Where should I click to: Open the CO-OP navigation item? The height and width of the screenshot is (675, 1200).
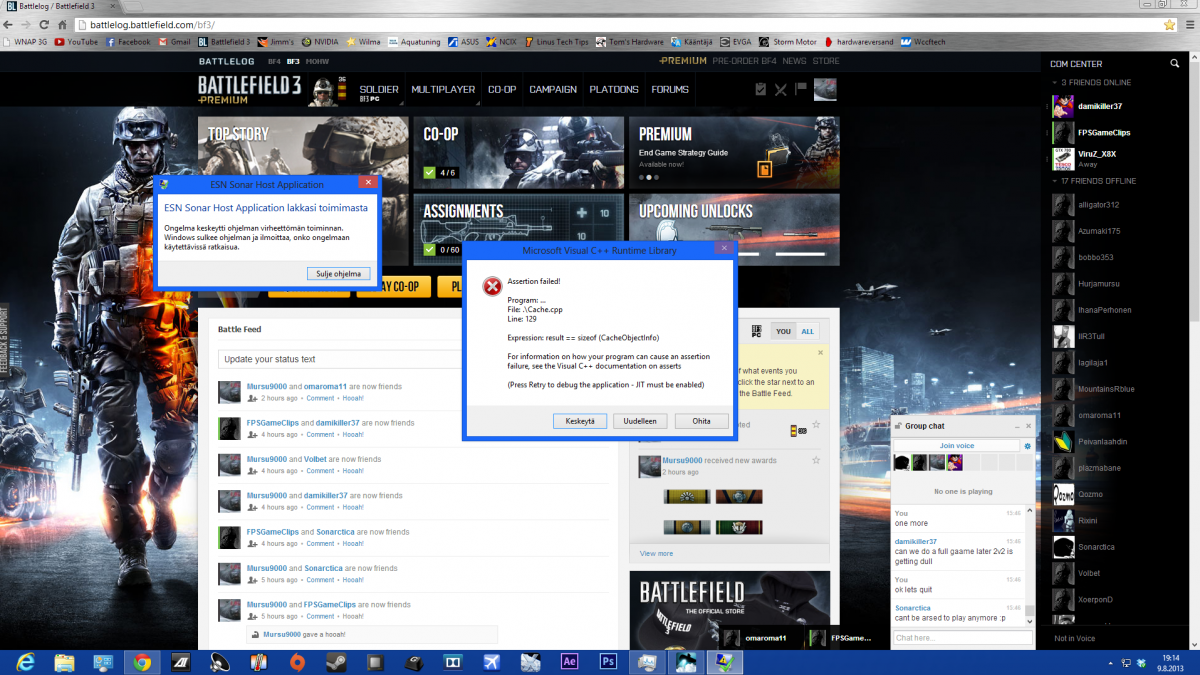tap(502, 89)
